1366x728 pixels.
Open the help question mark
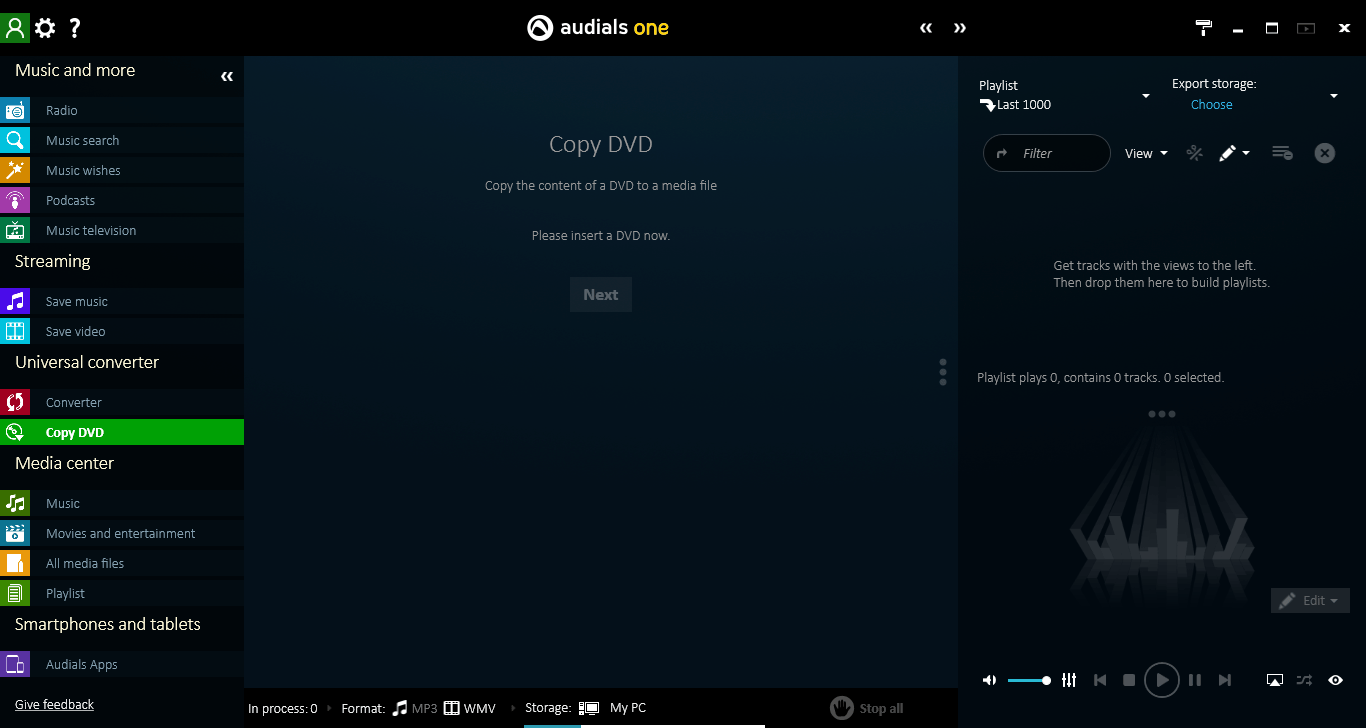75,28
